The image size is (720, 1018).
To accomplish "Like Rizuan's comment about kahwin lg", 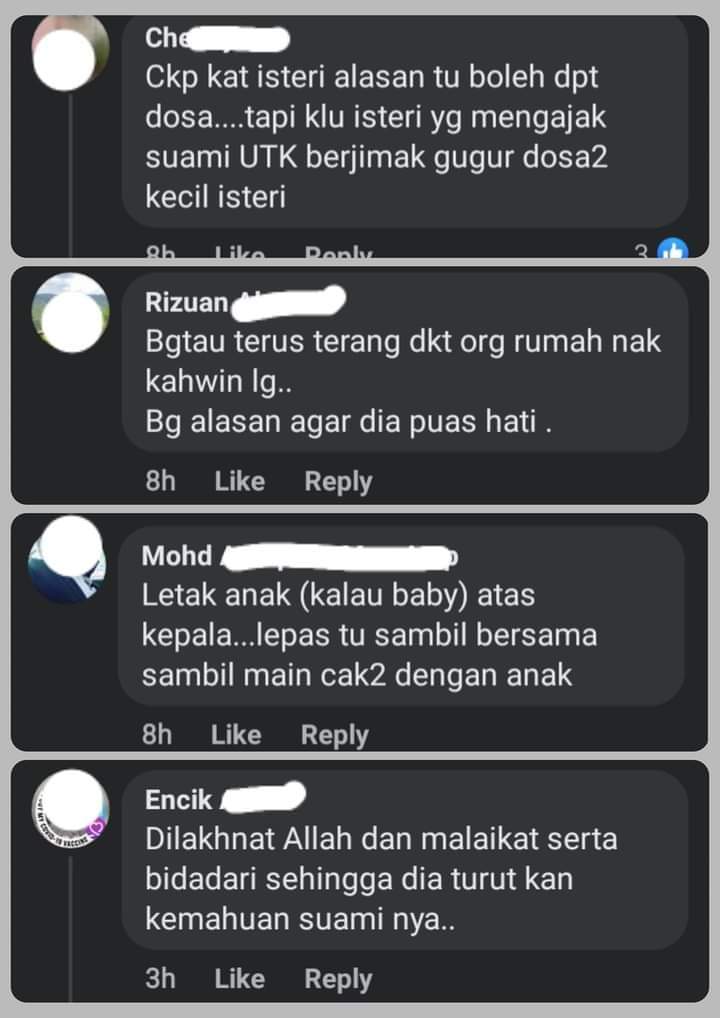I will point(240,482).
